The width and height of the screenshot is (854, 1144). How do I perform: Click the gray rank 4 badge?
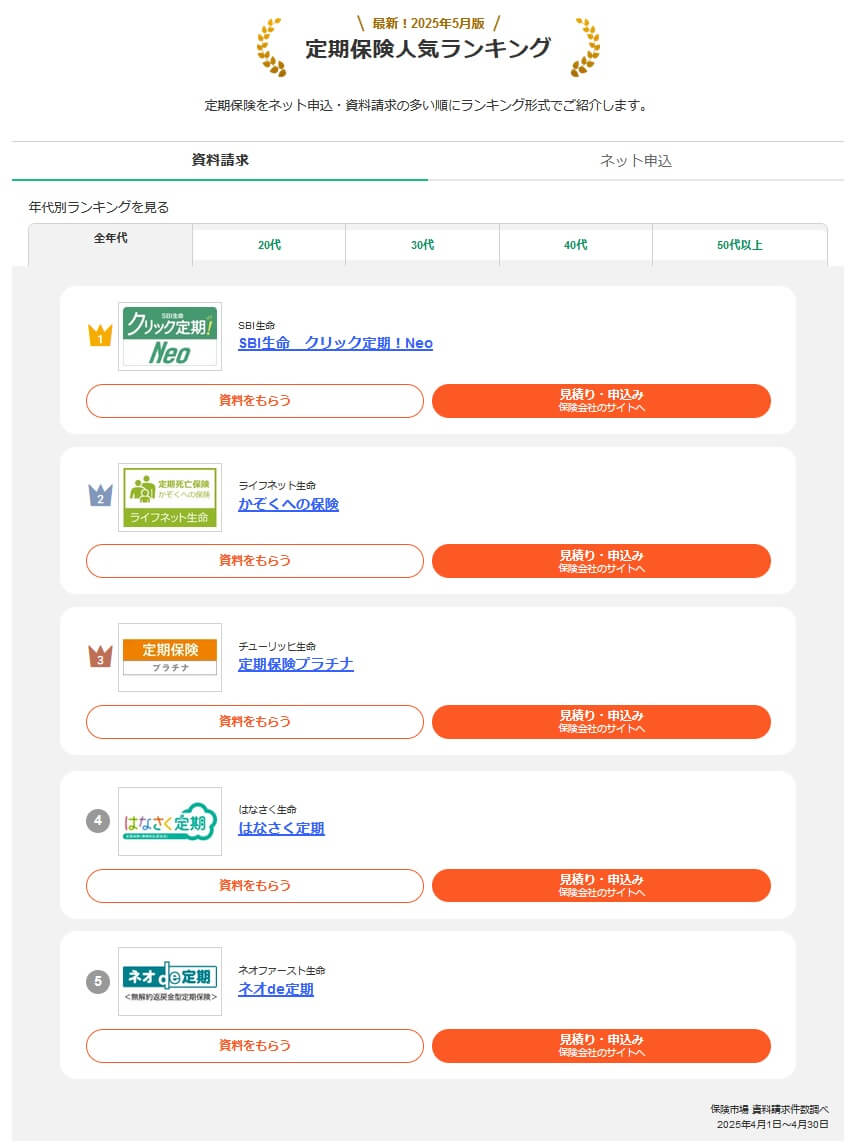click(x=98, y=821)
